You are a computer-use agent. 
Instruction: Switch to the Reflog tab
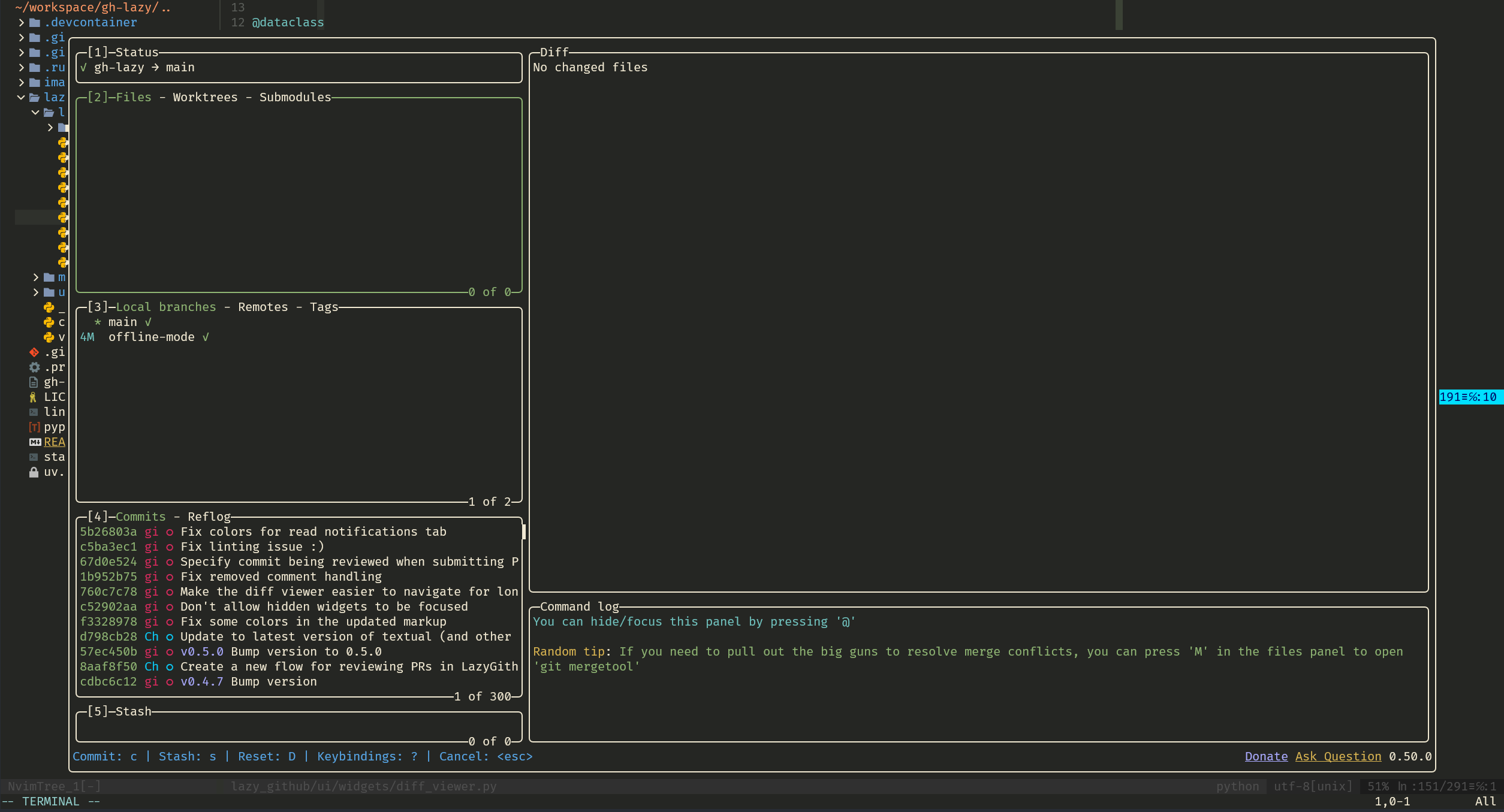(x=209, y=517)
